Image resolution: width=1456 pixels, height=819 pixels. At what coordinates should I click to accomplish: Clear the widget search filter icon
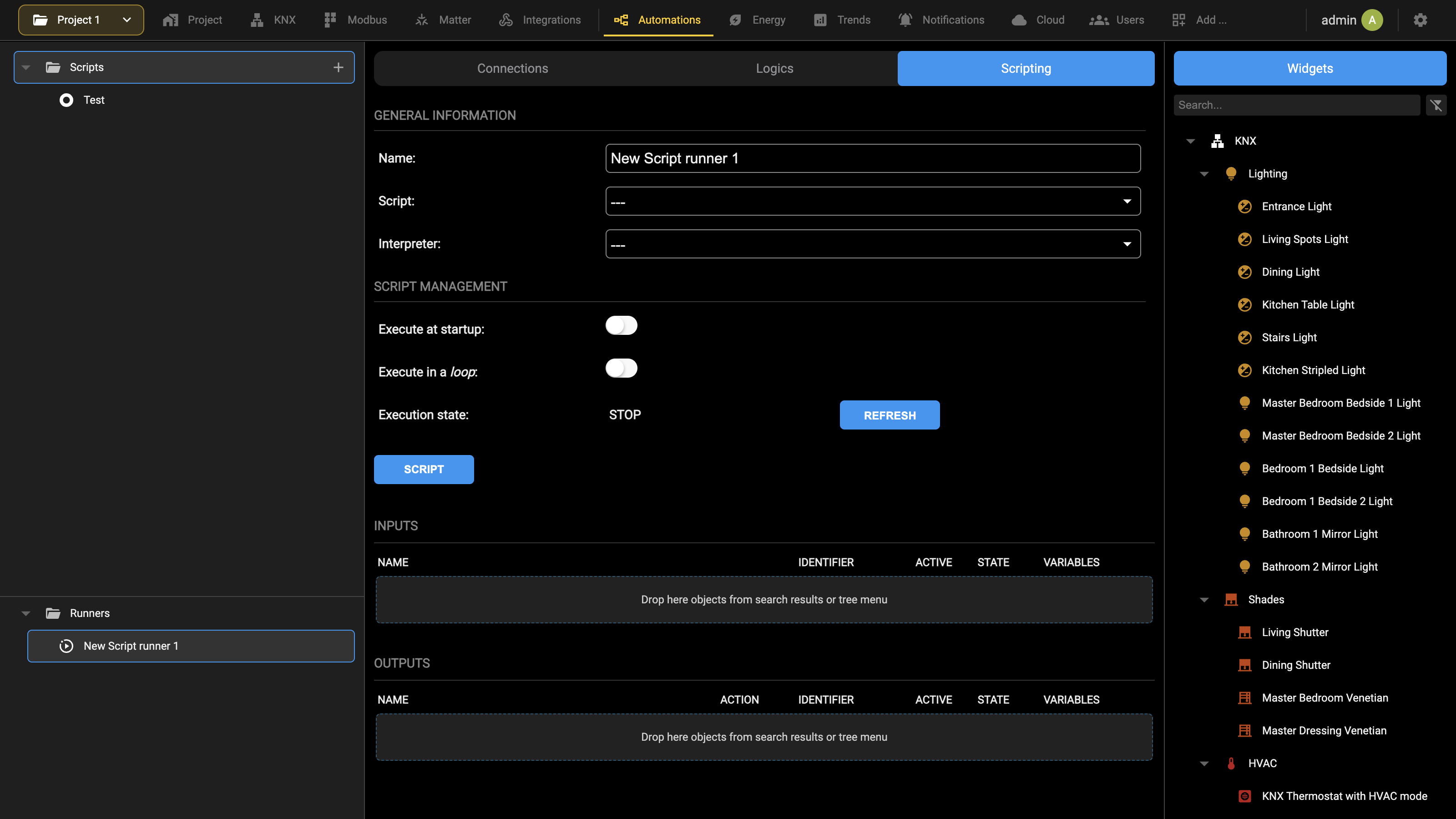(1436, 105)
